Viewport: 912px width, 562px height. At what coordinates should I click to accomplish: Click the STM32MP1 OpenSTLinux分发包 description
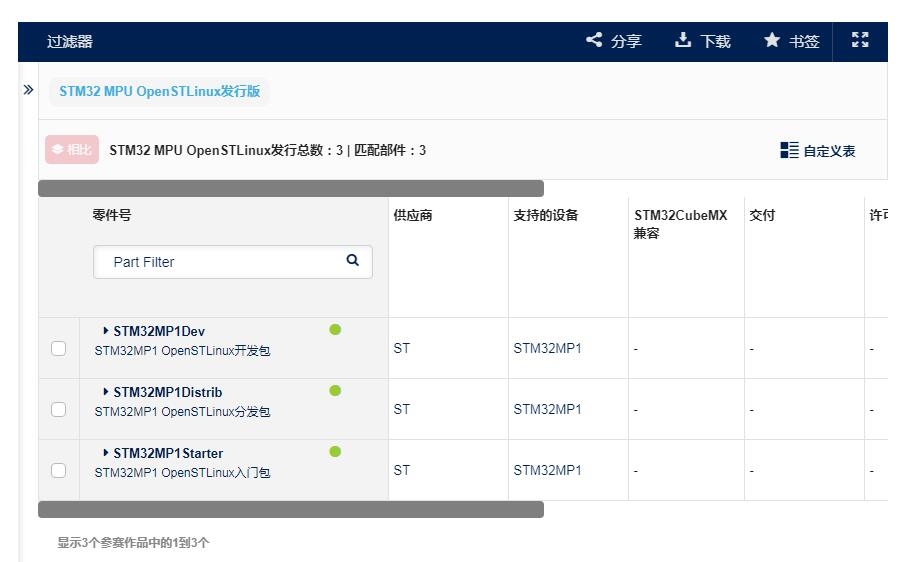(182, 412)
